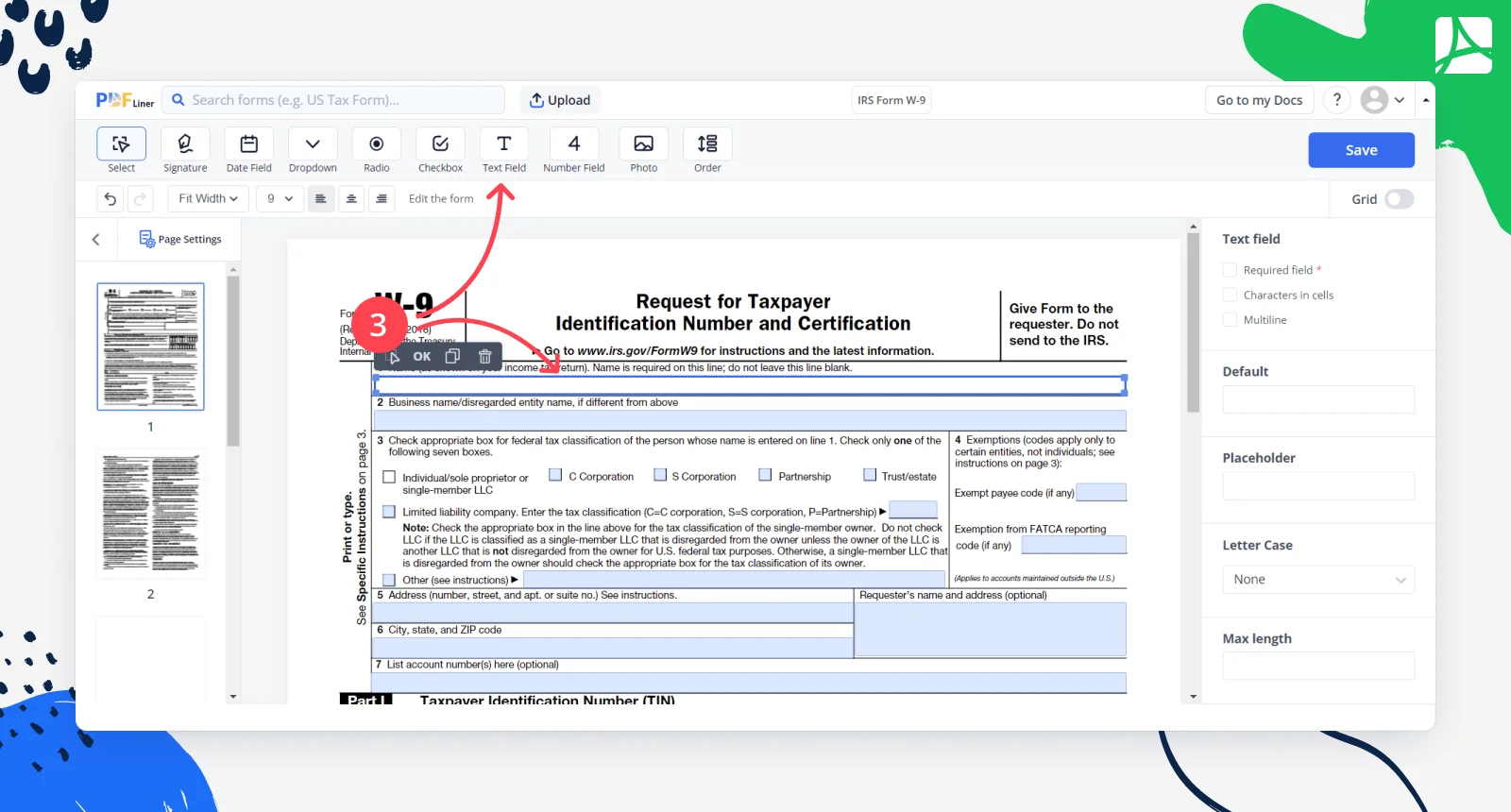The height and width of the screenshot is (812, 1511).
Task: Check Limited liability company box
Action: (389, 512)
